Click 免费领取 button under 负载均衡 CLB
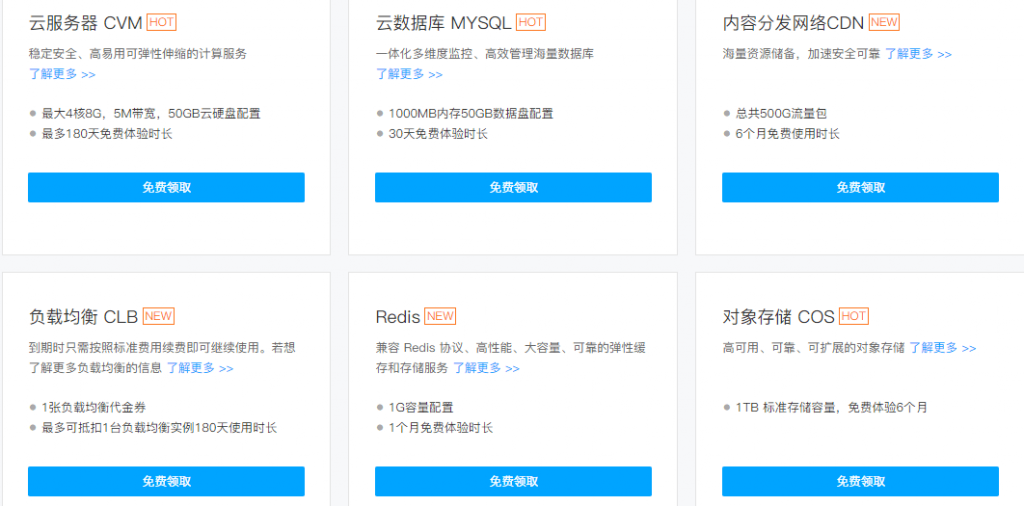 pos(166,481)
